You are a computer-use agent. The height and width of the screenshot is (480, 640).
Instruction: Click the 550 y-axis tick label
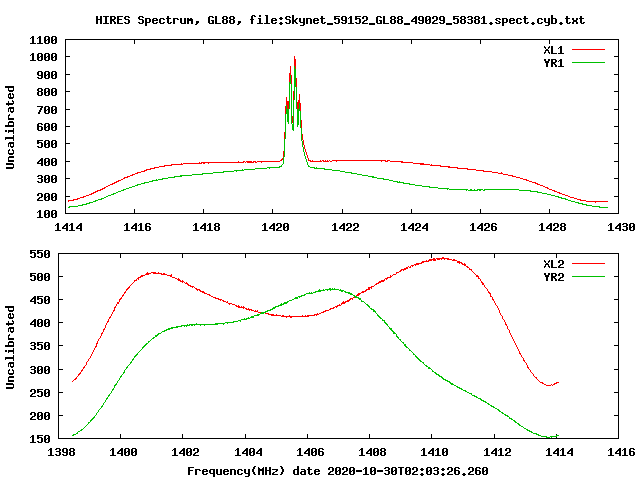tap(40, 254)
